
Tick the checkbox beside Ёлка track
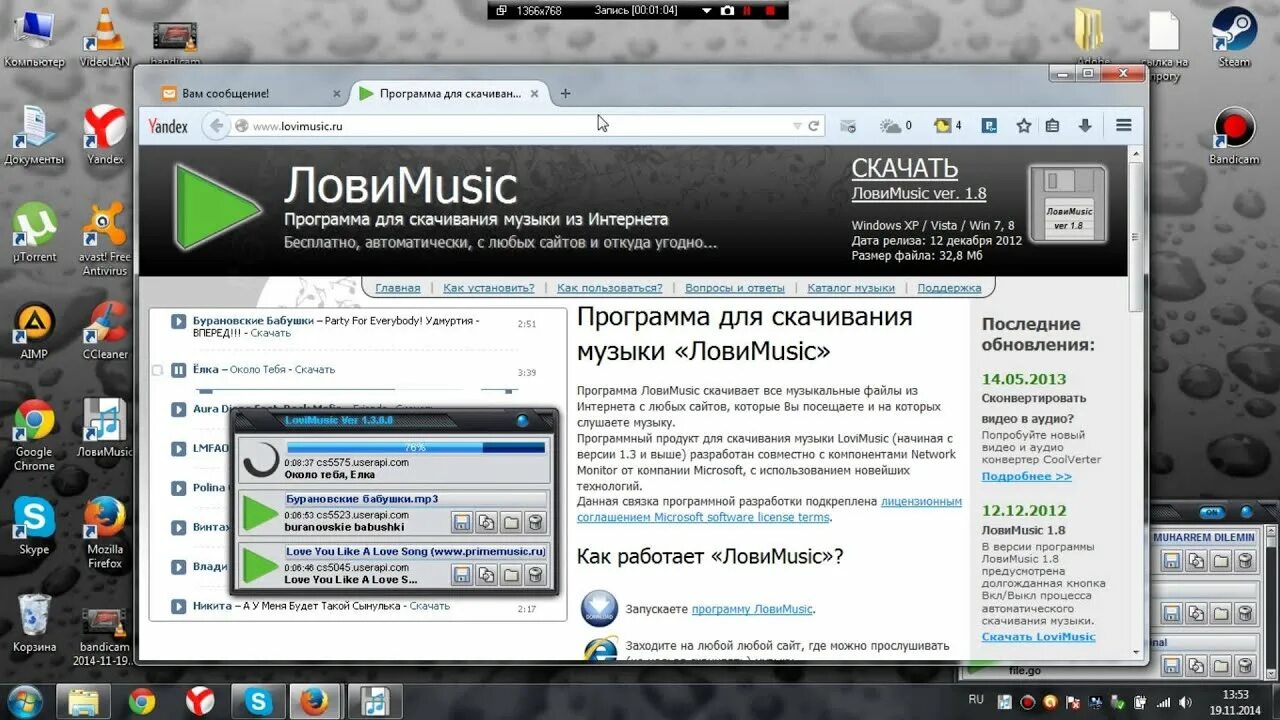coord(157,370)
